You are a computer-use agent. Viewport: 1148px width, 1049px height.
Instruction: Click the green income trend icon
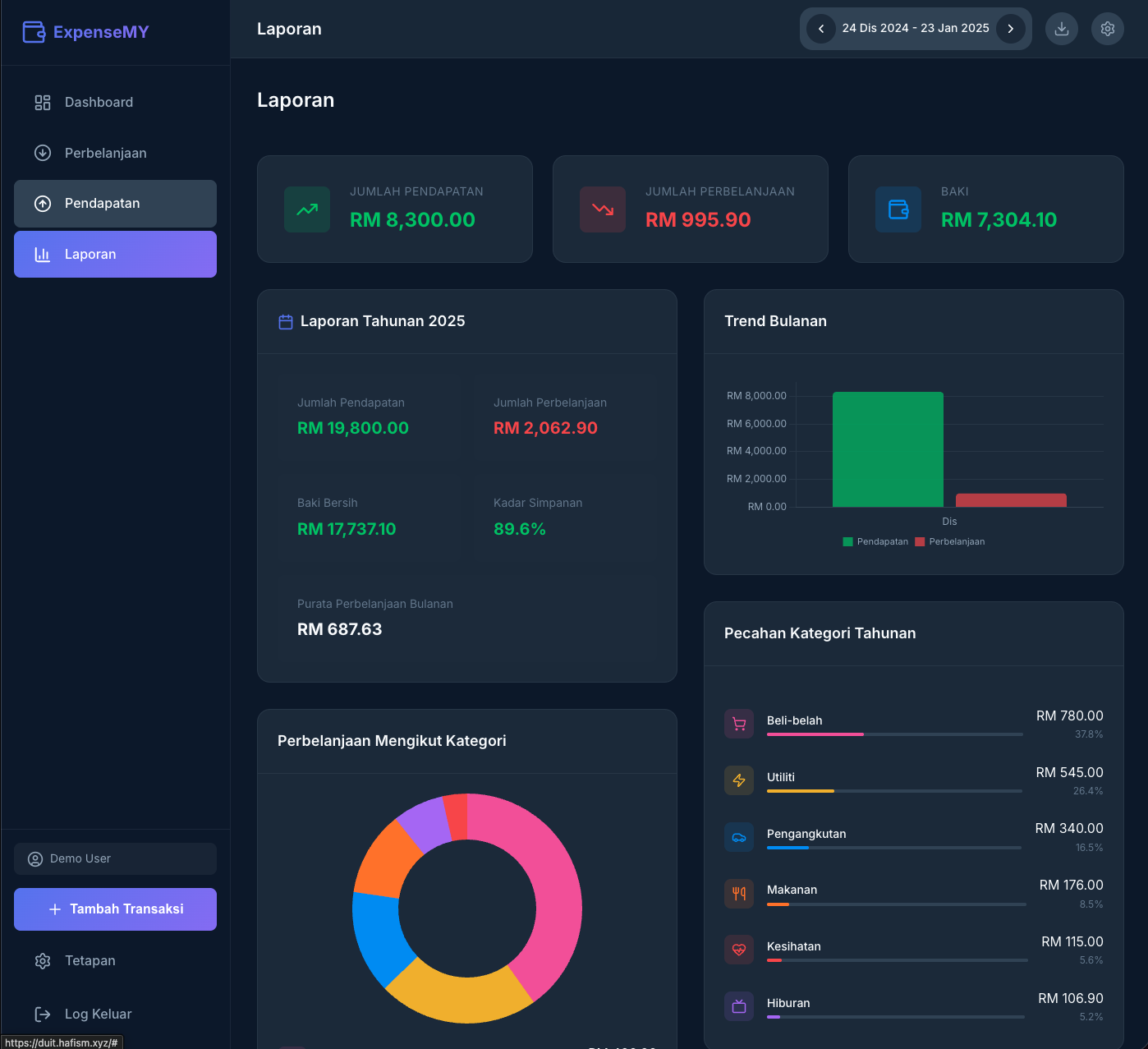(307, 209)
